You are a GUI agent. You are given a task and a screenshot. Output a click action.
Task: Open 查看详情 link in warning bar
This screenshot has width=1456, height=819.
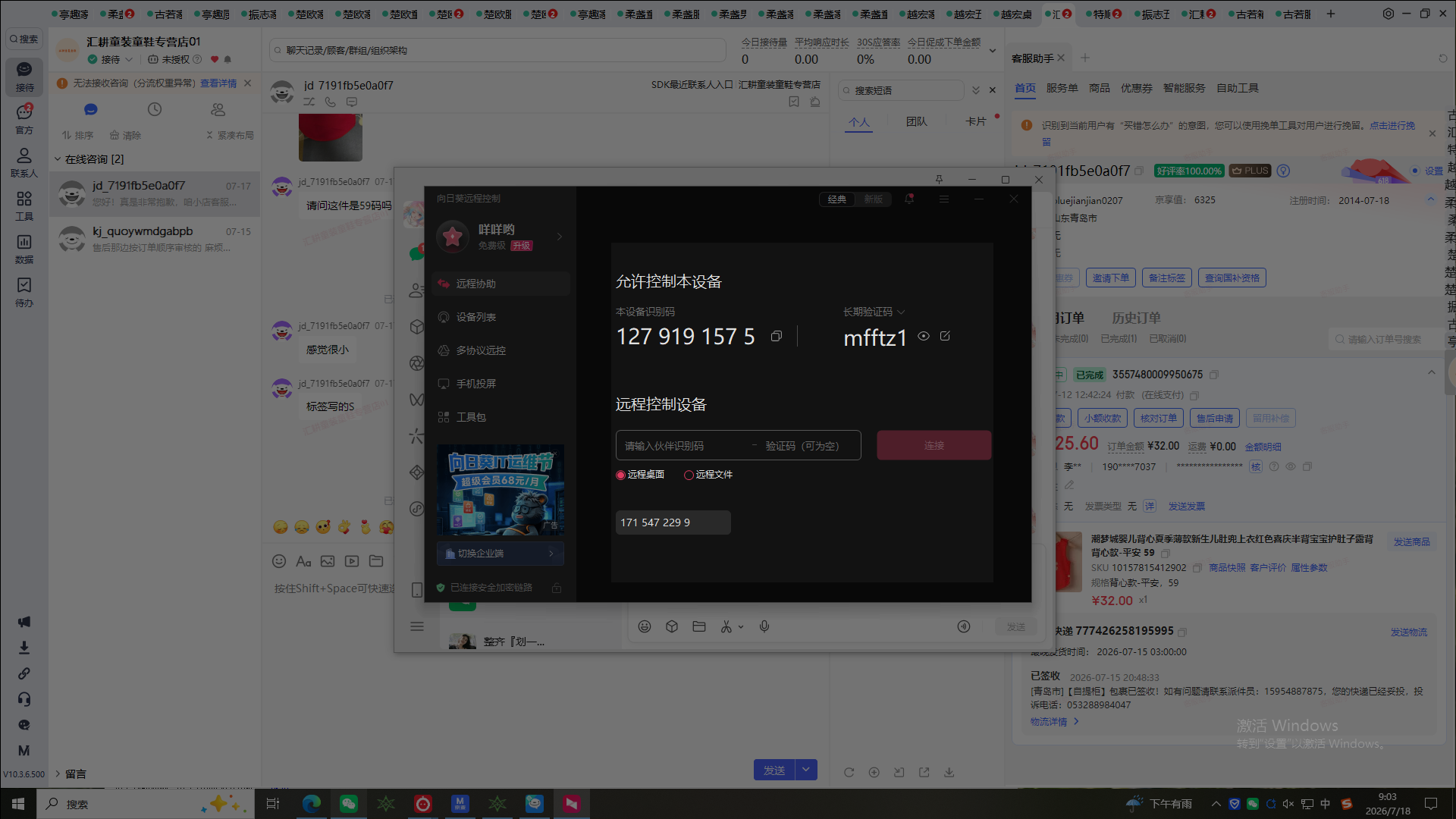click(218, 83)
